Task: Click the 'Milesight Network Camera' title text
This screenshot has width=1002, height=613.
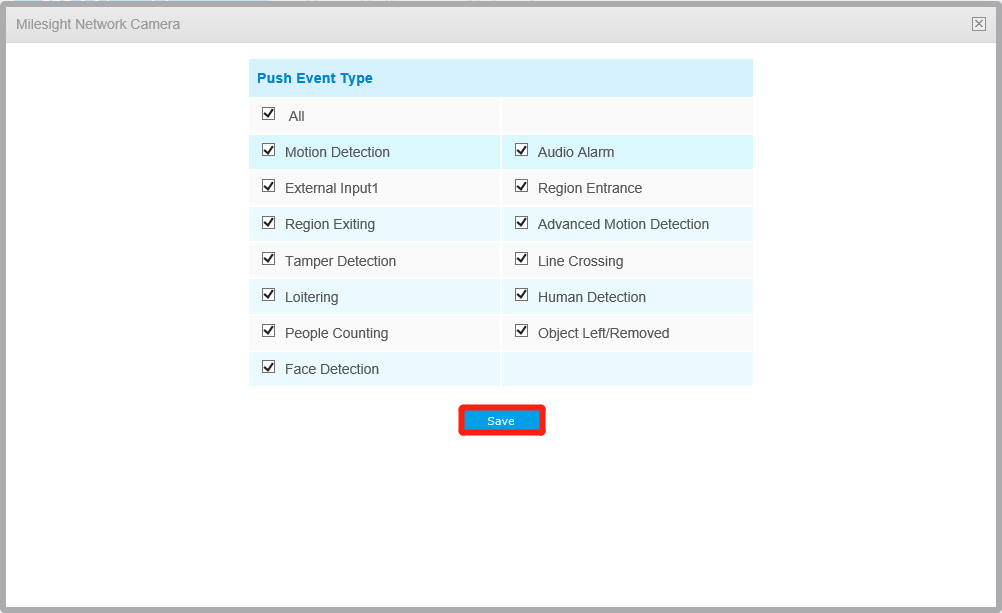Action: pyautogui.click(x=98, y=24)
